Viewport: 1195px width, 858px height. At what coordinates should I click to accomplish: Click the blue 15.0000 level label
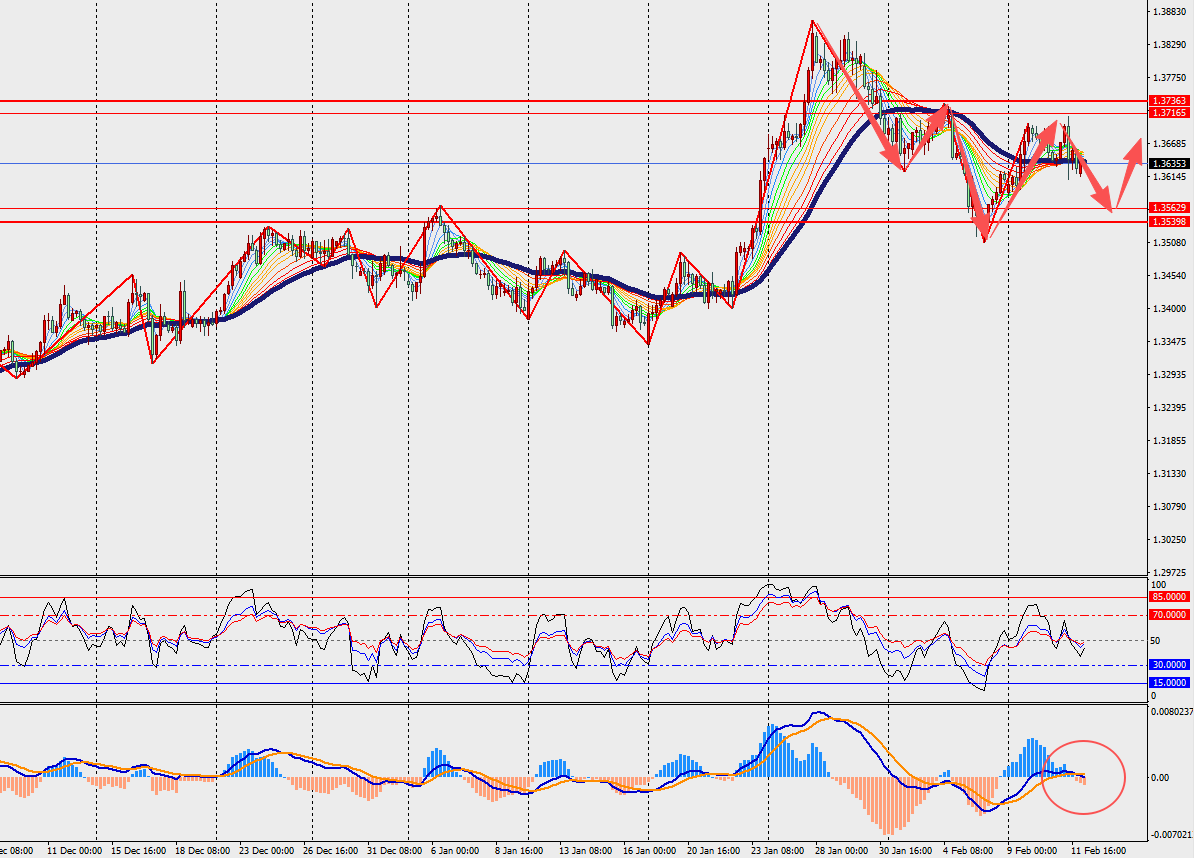click(x=1169, y=682)
